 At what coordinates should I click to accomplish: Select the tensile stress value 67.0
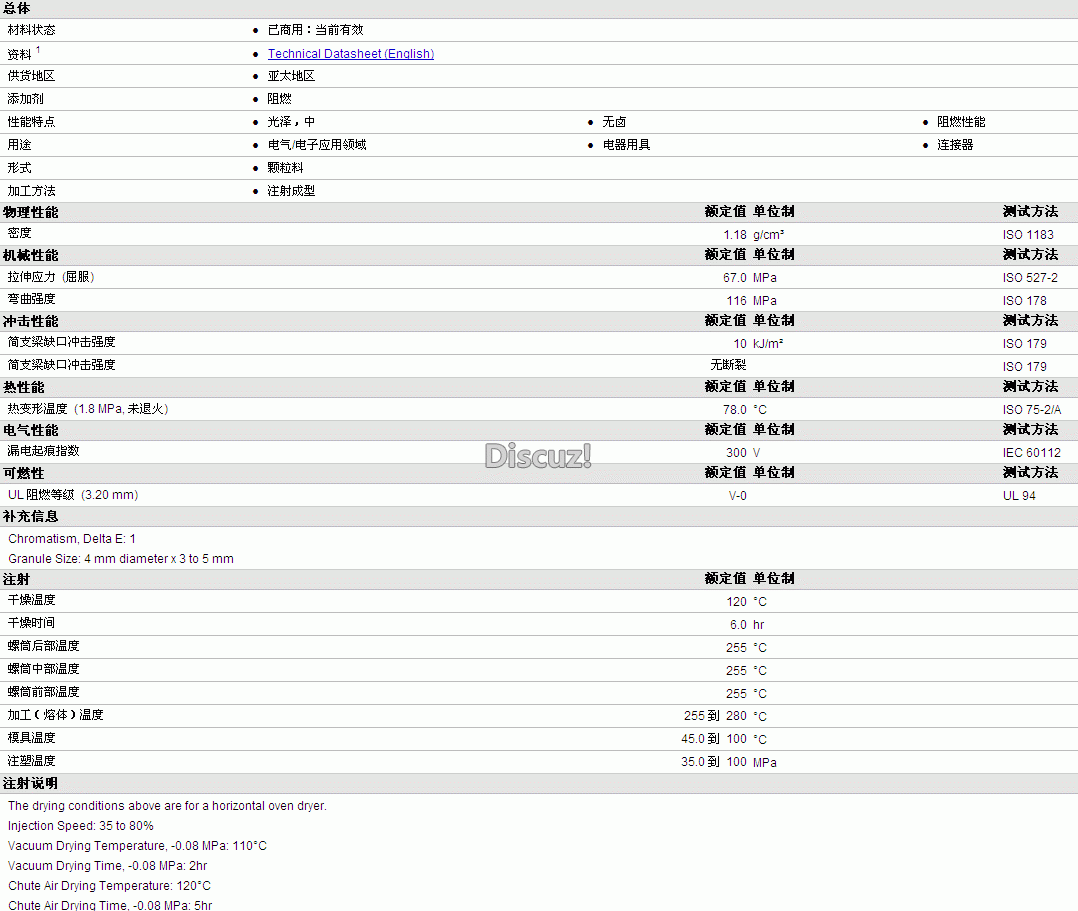(734, 278)
